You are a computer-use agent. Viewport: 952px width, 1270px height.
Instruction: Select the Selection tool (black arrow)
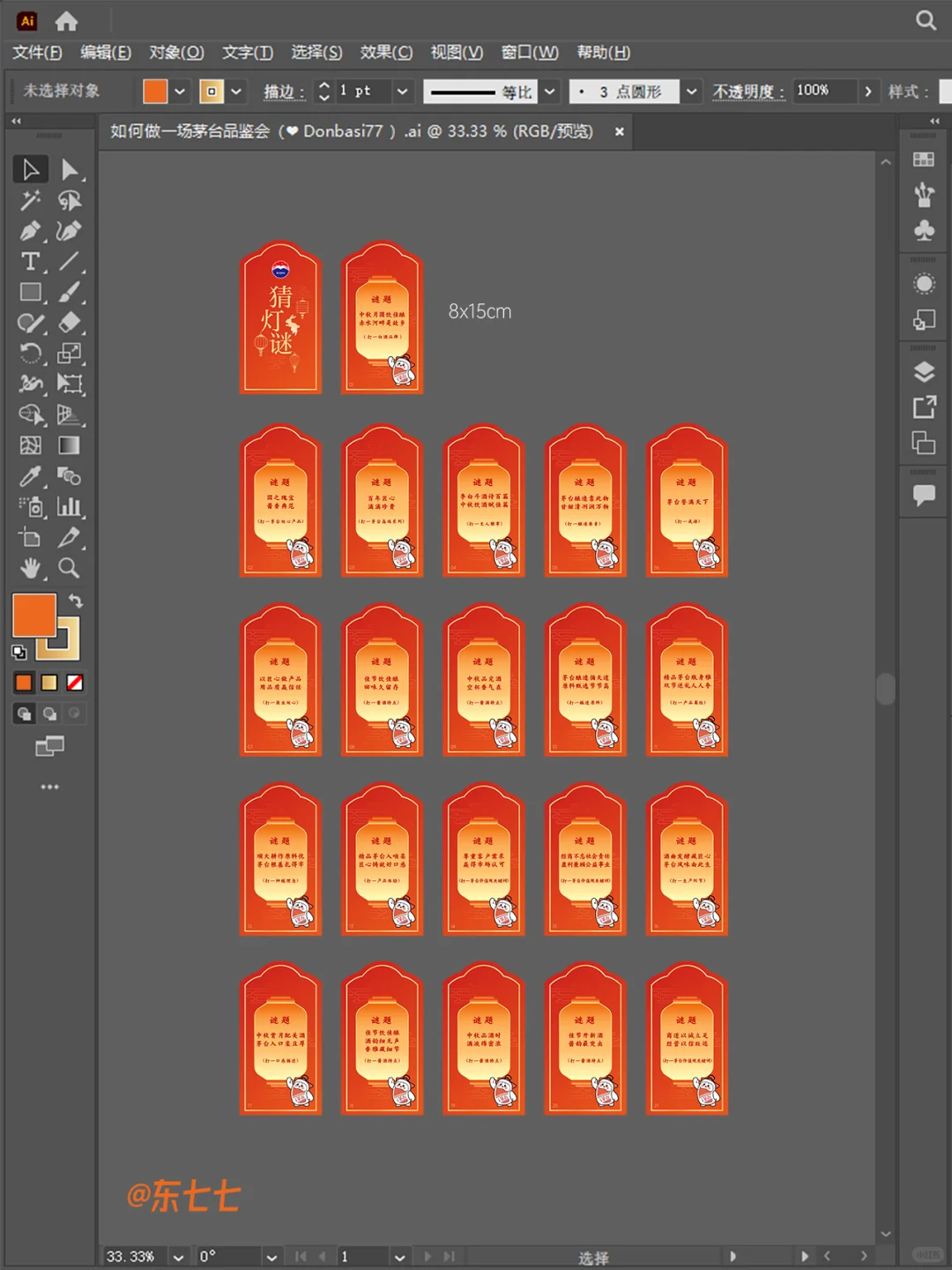(30, 168)
